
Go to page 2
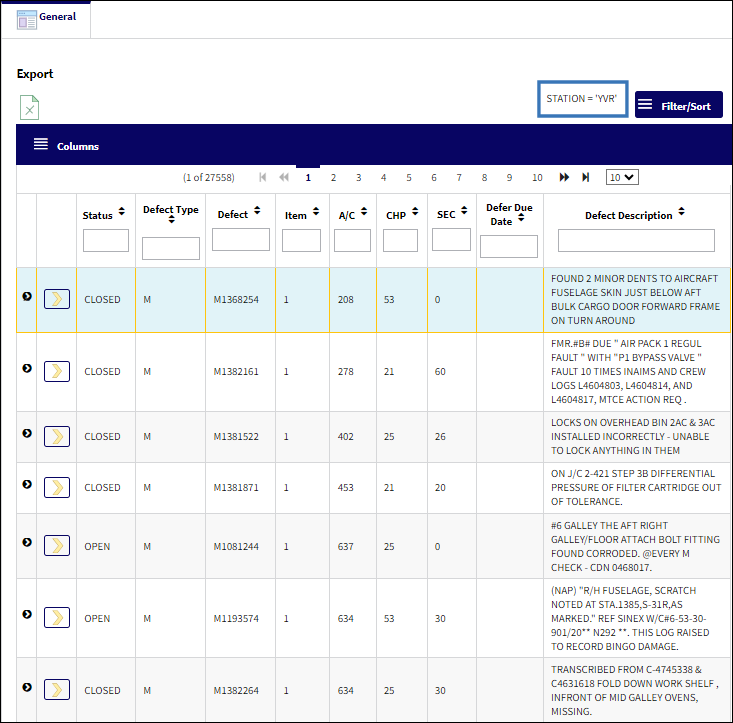(x=333, y=178)
